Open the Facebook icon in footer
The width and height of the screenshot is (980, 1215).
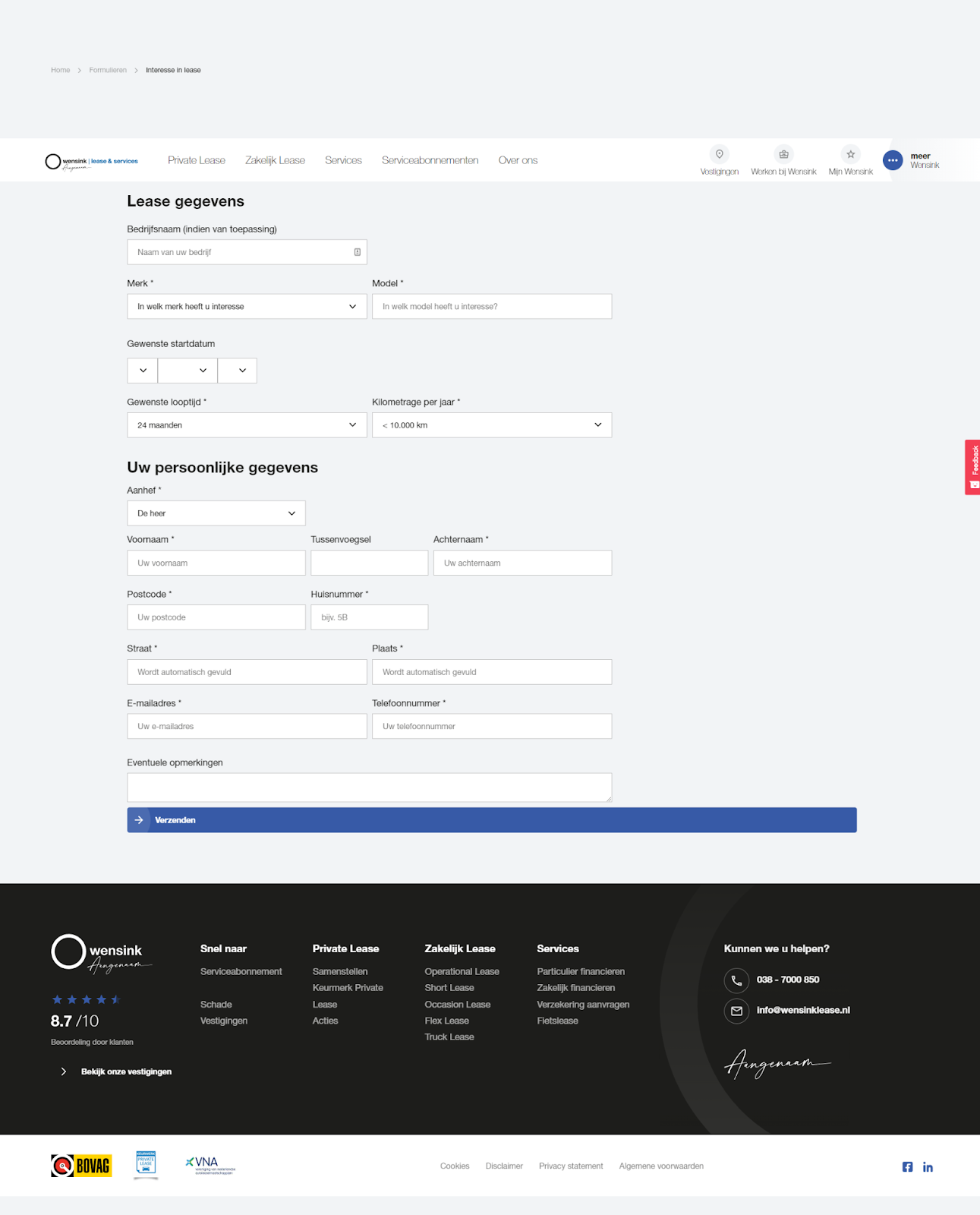coord(907,1167)
